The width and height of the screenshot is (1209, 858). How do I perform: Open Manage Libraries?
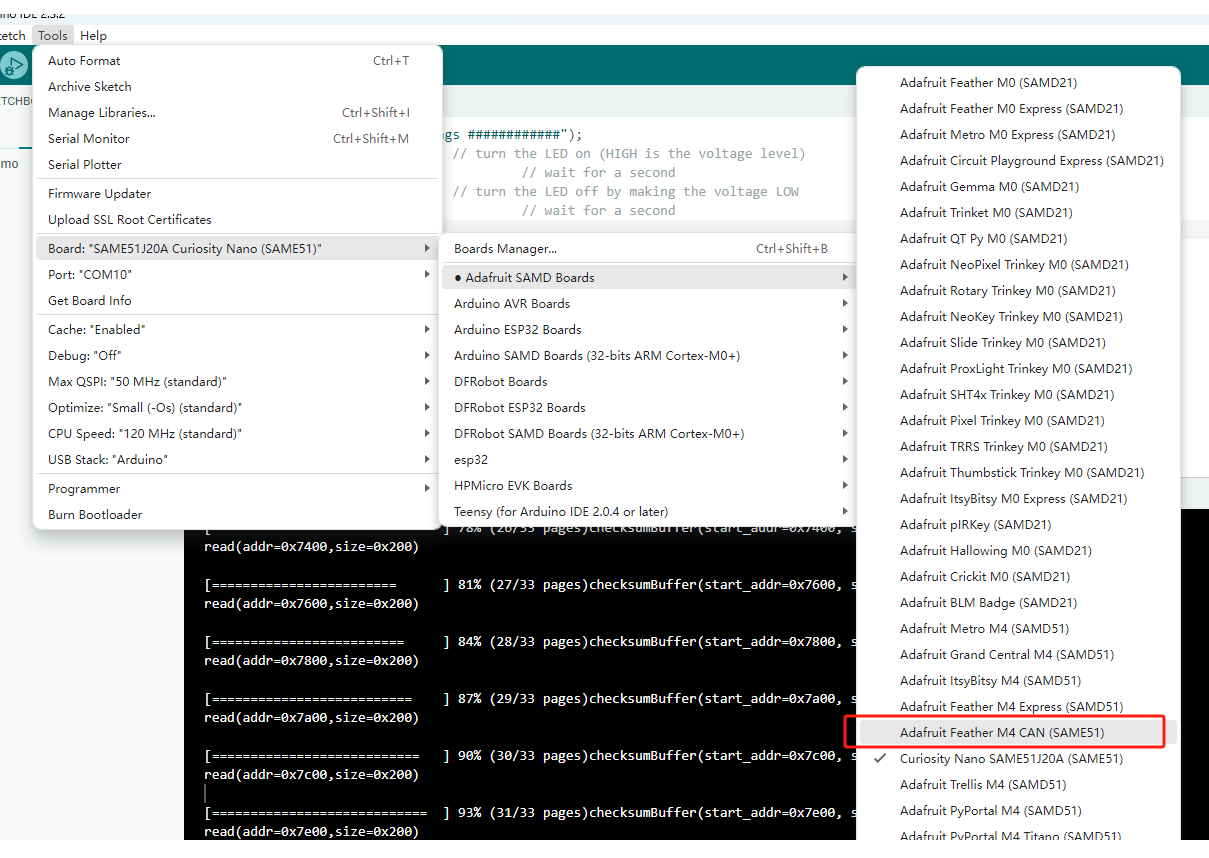point(238,113)
